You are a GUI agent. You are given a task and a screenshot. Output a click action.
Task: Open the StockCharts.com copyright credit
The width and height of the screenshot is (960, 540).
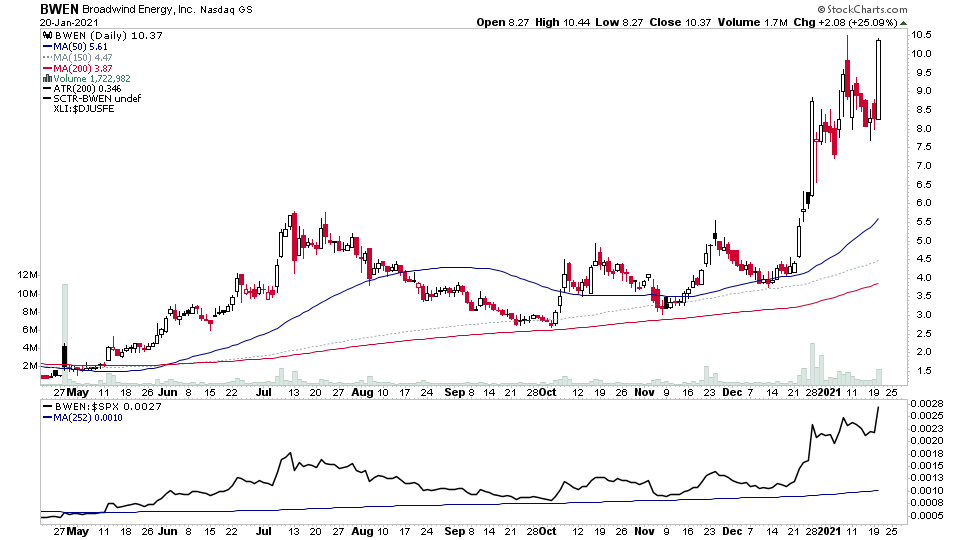862,9
